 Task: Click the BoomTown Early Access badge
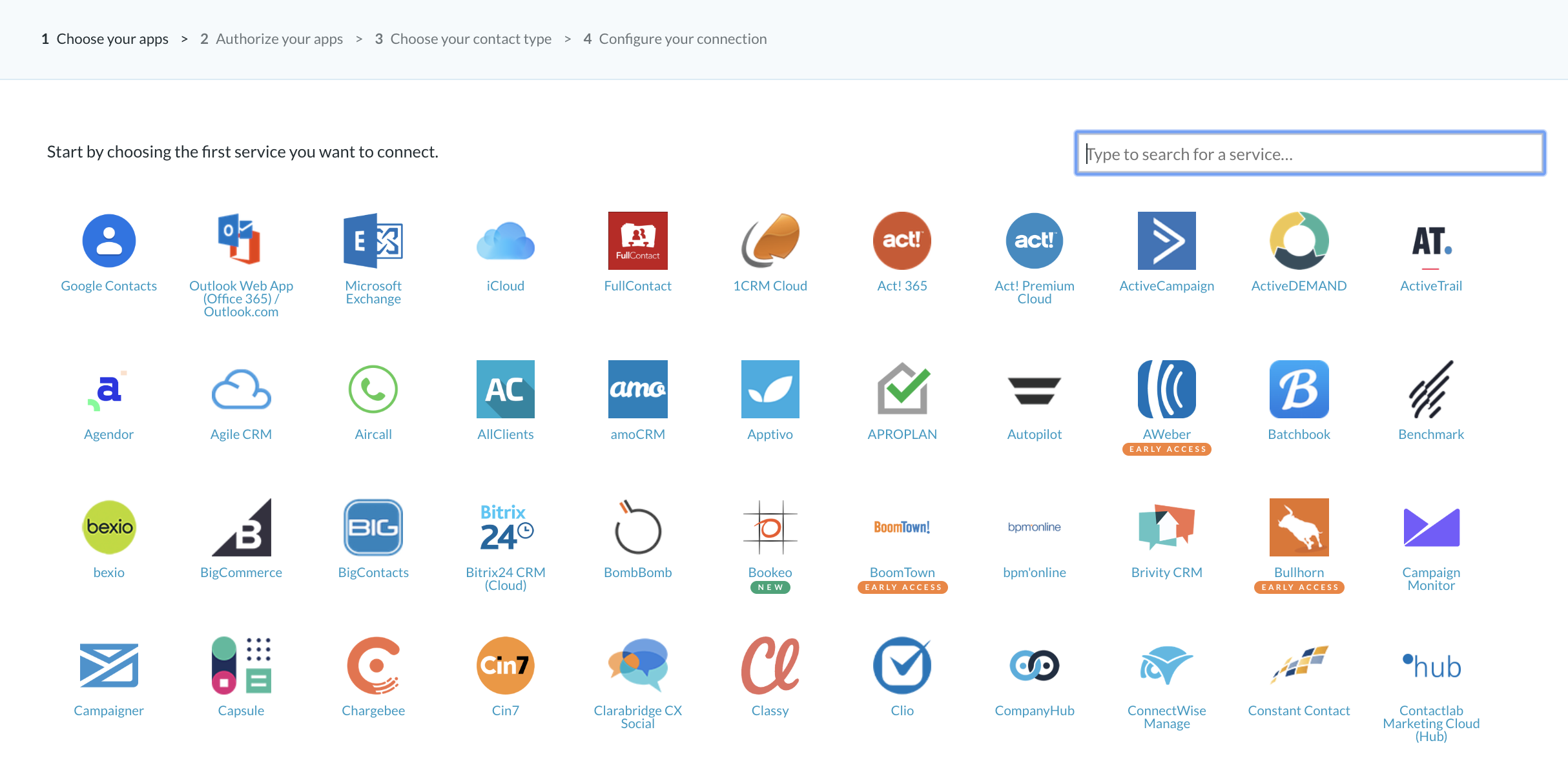click(x=902, y=587)
